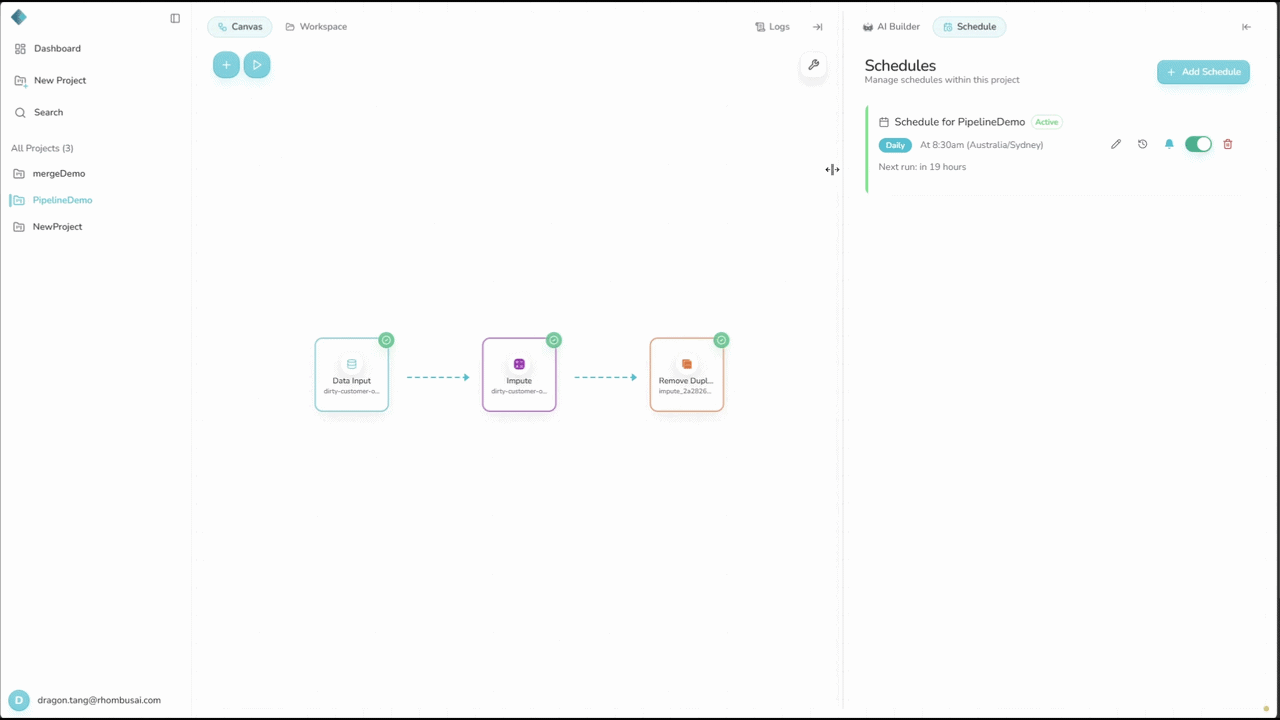This screenshot has height=720, width=1280.
Task: Switch to the Canvas tab
Action: (x=240, y=27)
